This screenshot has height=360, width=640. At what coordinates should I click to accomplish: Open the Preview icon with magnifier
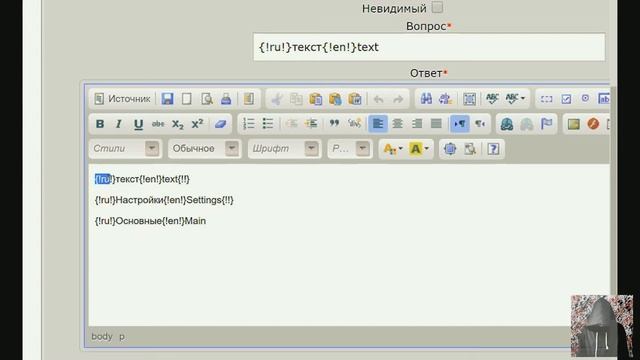coord(207,99)
